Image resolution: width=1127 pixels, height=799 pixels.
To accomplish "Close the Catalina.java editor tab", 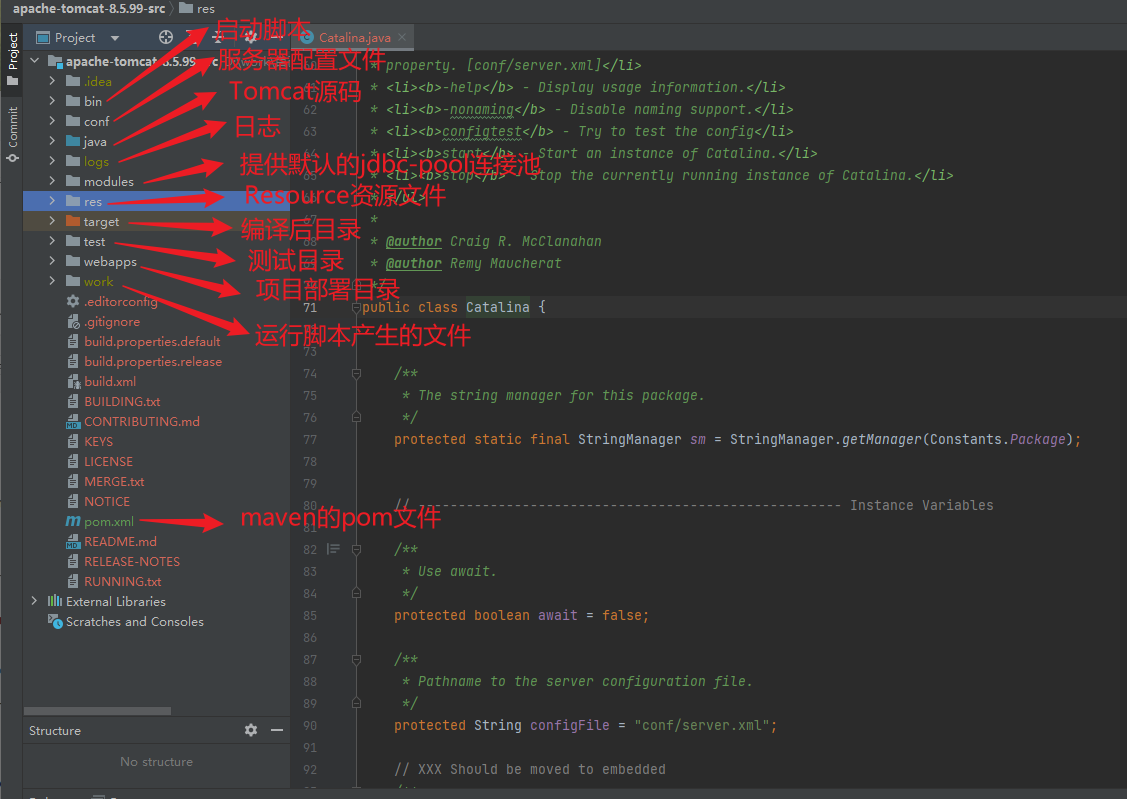I will 402,37.
